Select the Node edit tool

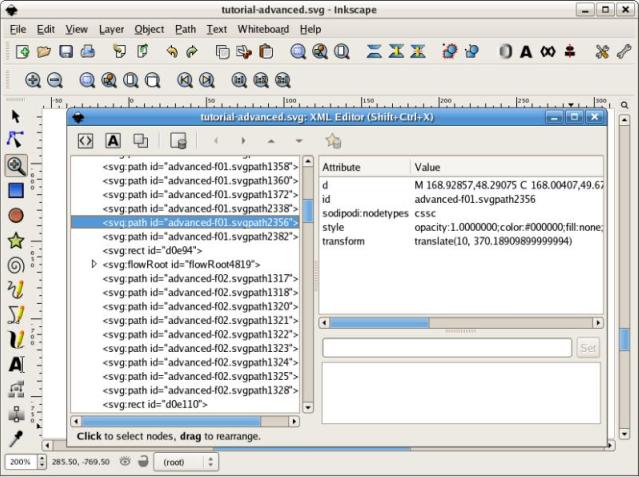point(15,140)
